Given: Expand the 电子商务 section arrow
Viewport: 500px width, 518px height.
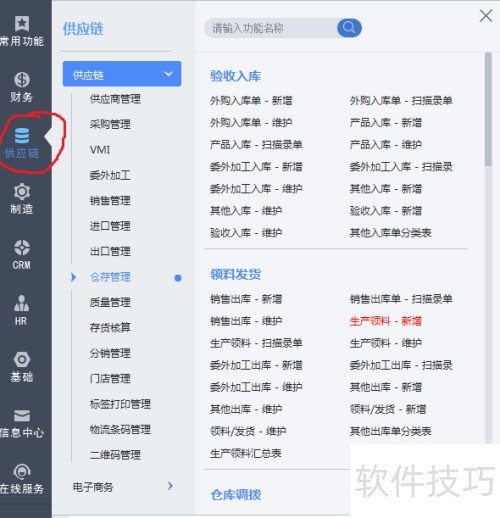Looking at the screenshot, I should point(170,486).
